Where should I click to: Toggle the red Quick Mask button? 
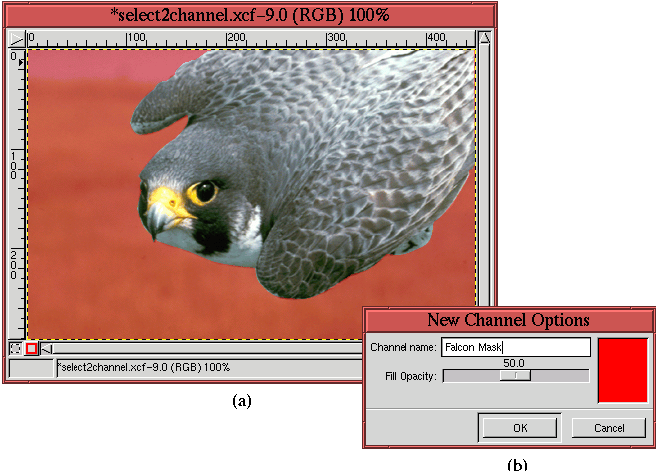pyautogui.click(x=31, y=348)
